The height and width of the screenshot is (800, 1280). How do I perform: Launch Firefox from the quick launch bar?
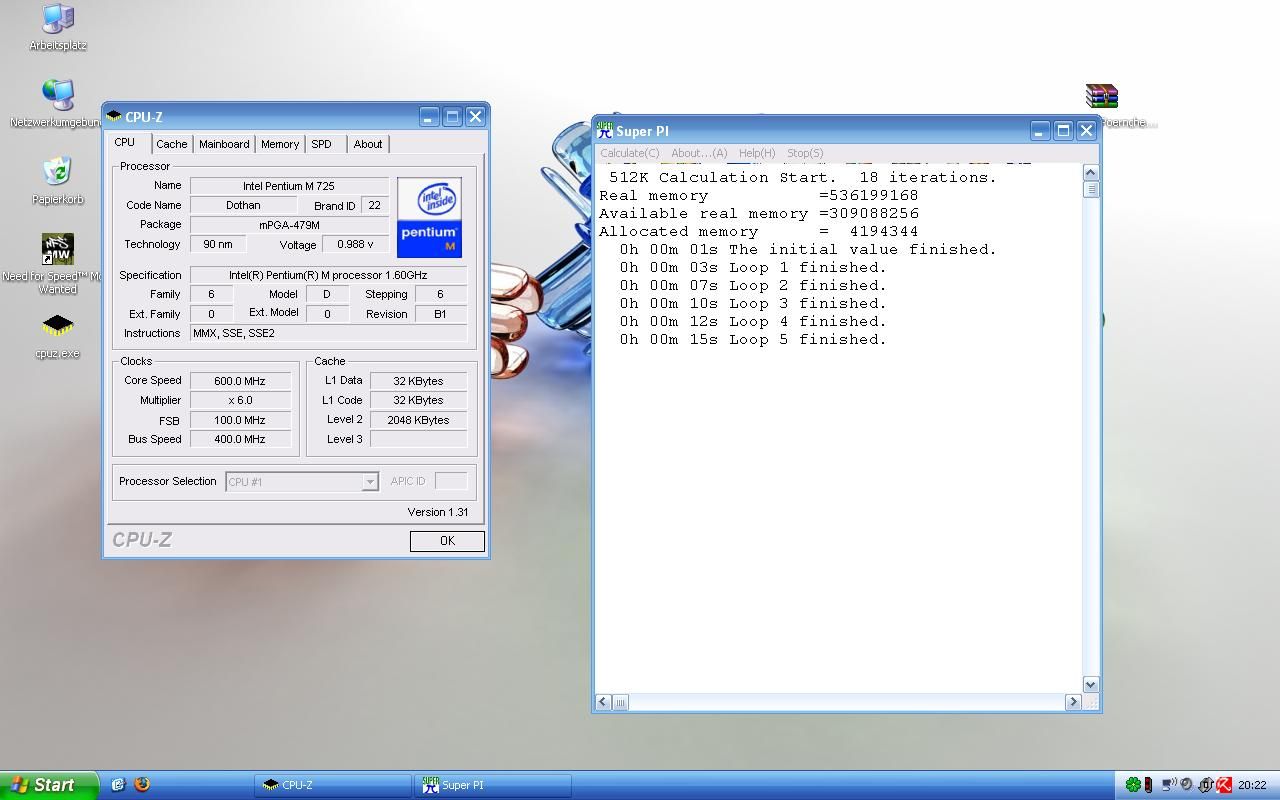(142, 785)
